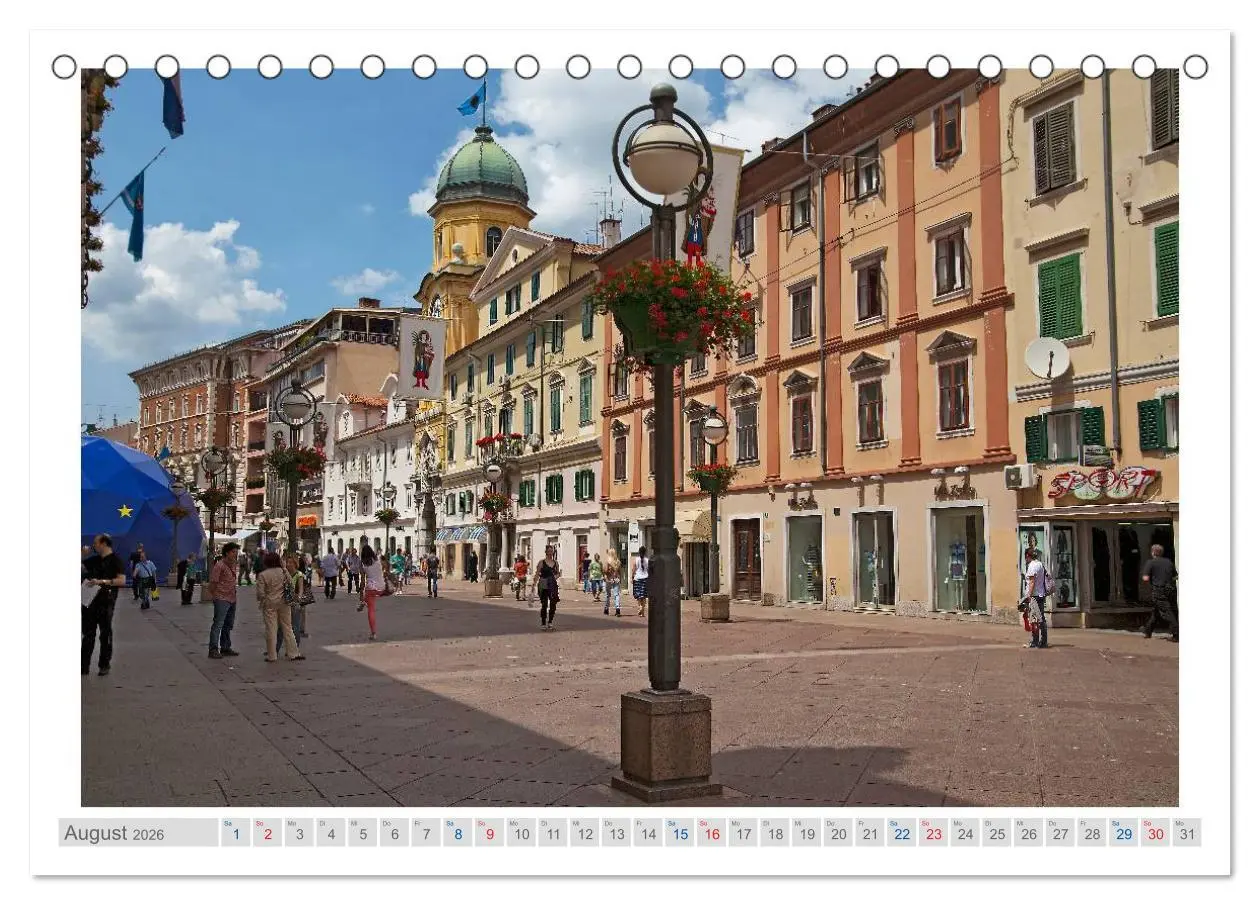Click day 17 in the date row
The height and width of the screenshot is (905, 1260).
click(x=743, y=832)
